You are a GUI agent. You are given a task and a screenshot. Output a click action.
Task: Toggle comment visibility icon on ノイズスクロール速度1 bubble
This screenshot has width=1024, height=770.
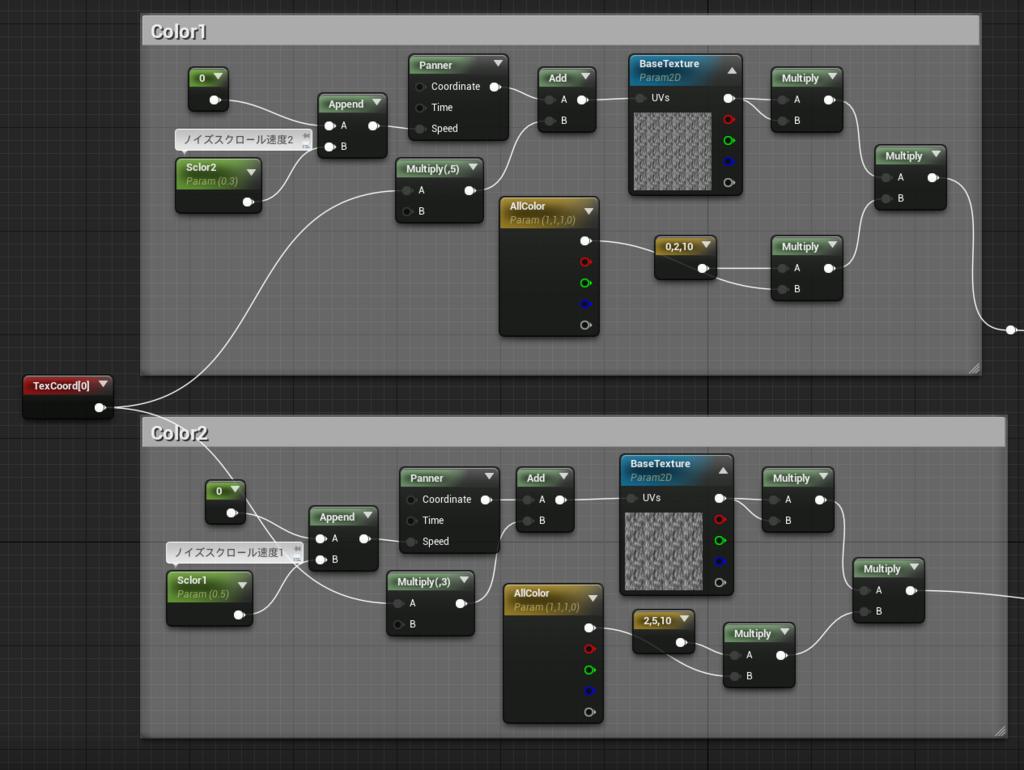pos(297,558)
